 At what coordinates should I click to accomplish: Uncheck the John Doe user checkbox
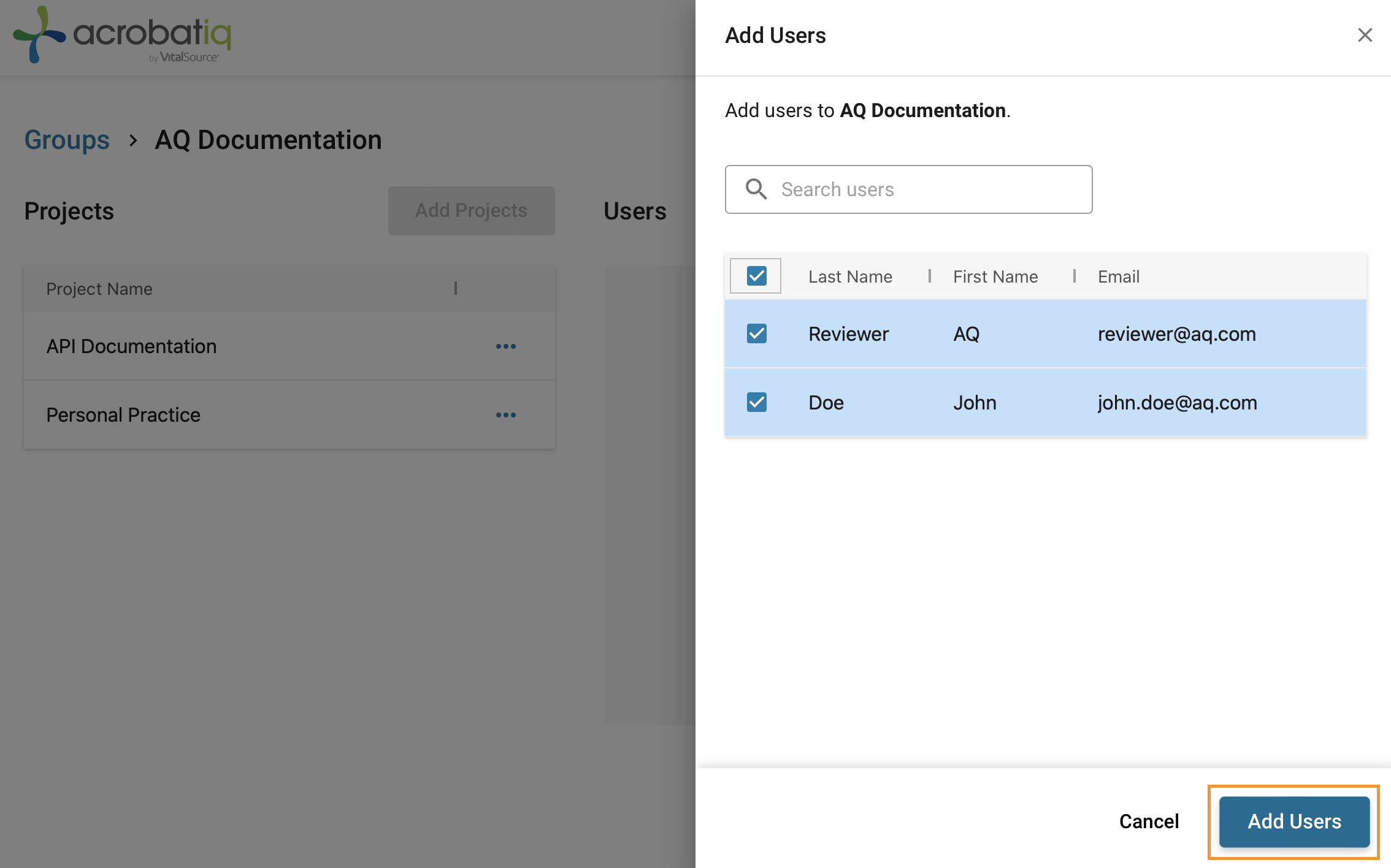click(x=756, y=402)
